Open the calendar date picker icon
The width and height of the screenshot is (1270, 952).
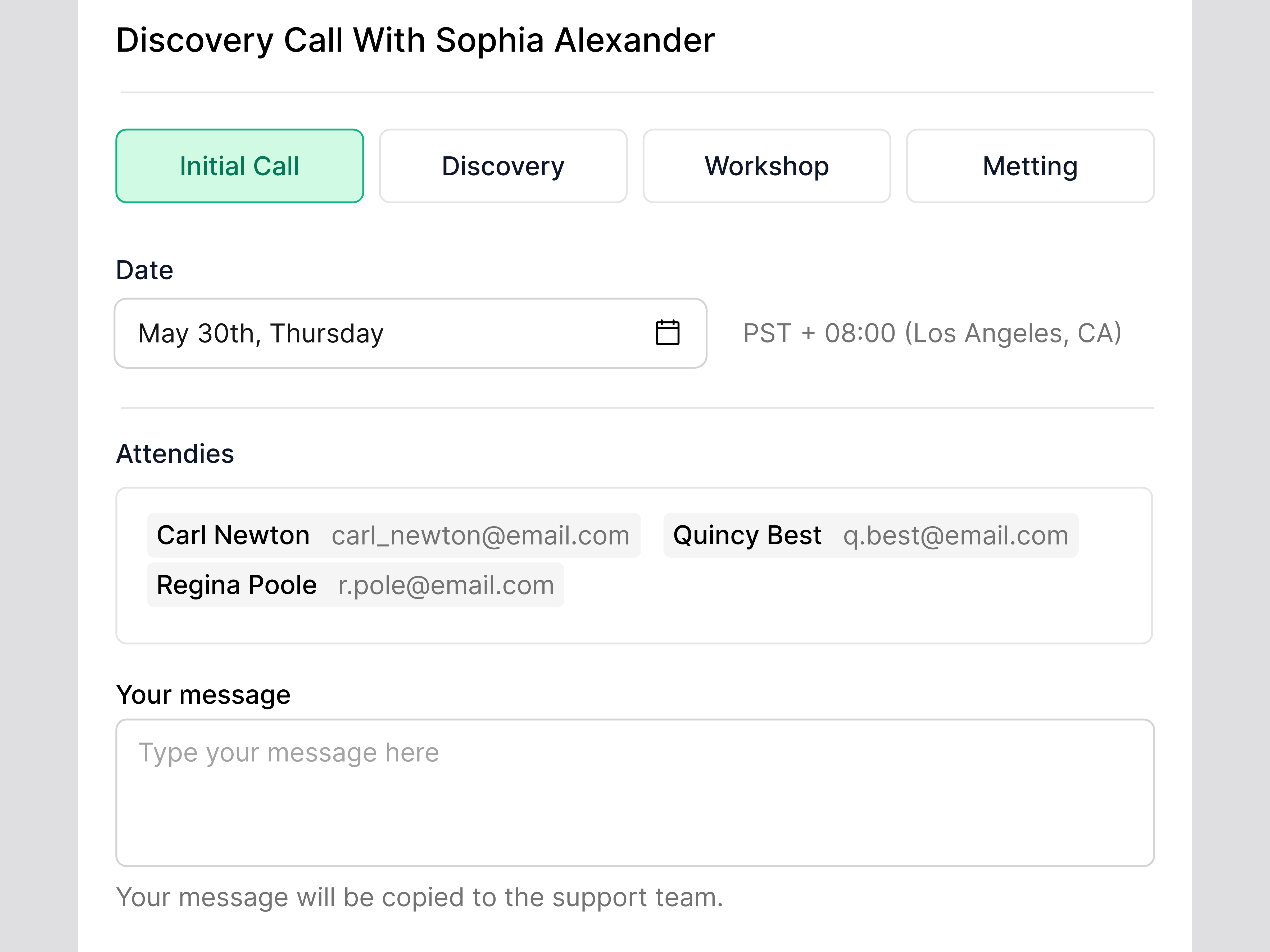pos(667,333)
